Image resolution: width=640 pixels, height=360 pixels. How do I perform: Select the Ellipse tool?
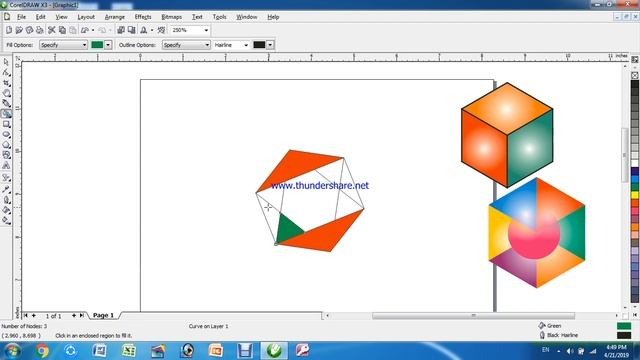coord(6,134)
